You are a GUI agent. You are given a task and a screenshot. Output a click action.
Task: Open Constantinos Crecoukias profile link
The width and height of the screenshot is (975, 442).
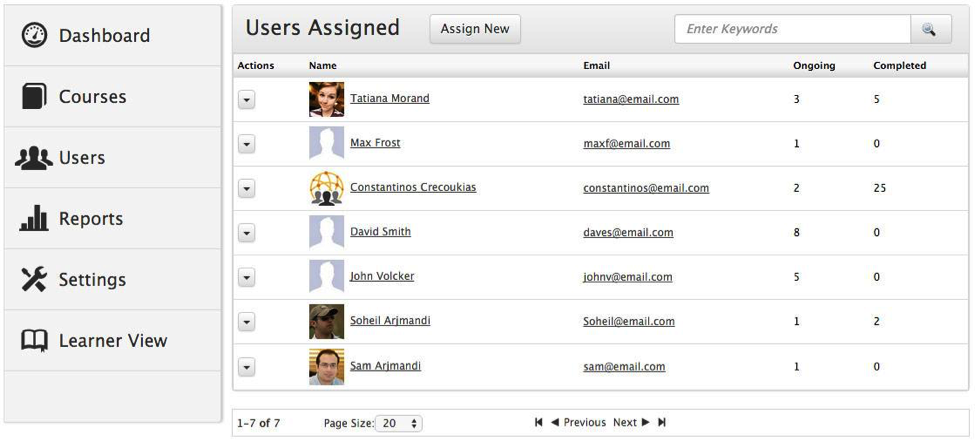(x=413, y=188)
